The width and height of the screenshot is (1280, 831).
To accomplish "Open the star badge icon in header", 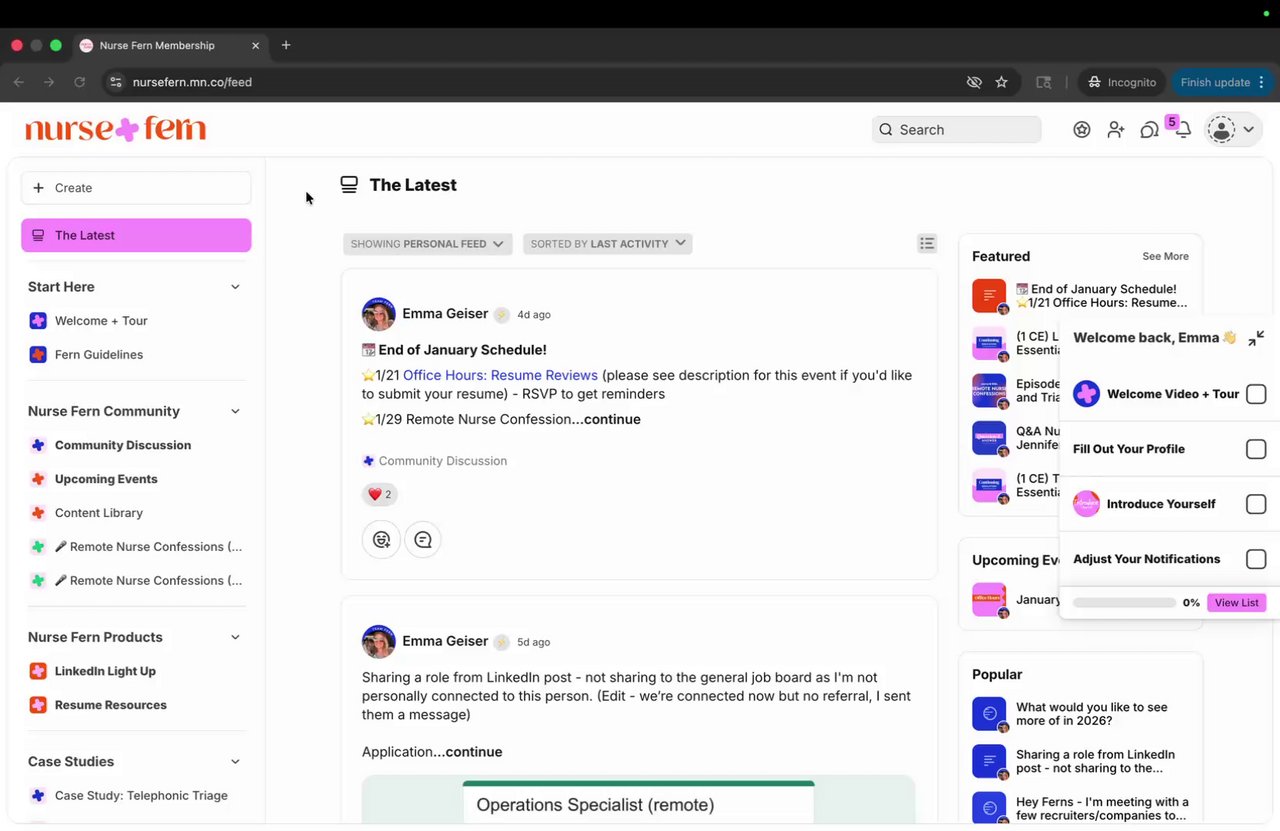I will pyautogui.click(x=1082, y=129).
